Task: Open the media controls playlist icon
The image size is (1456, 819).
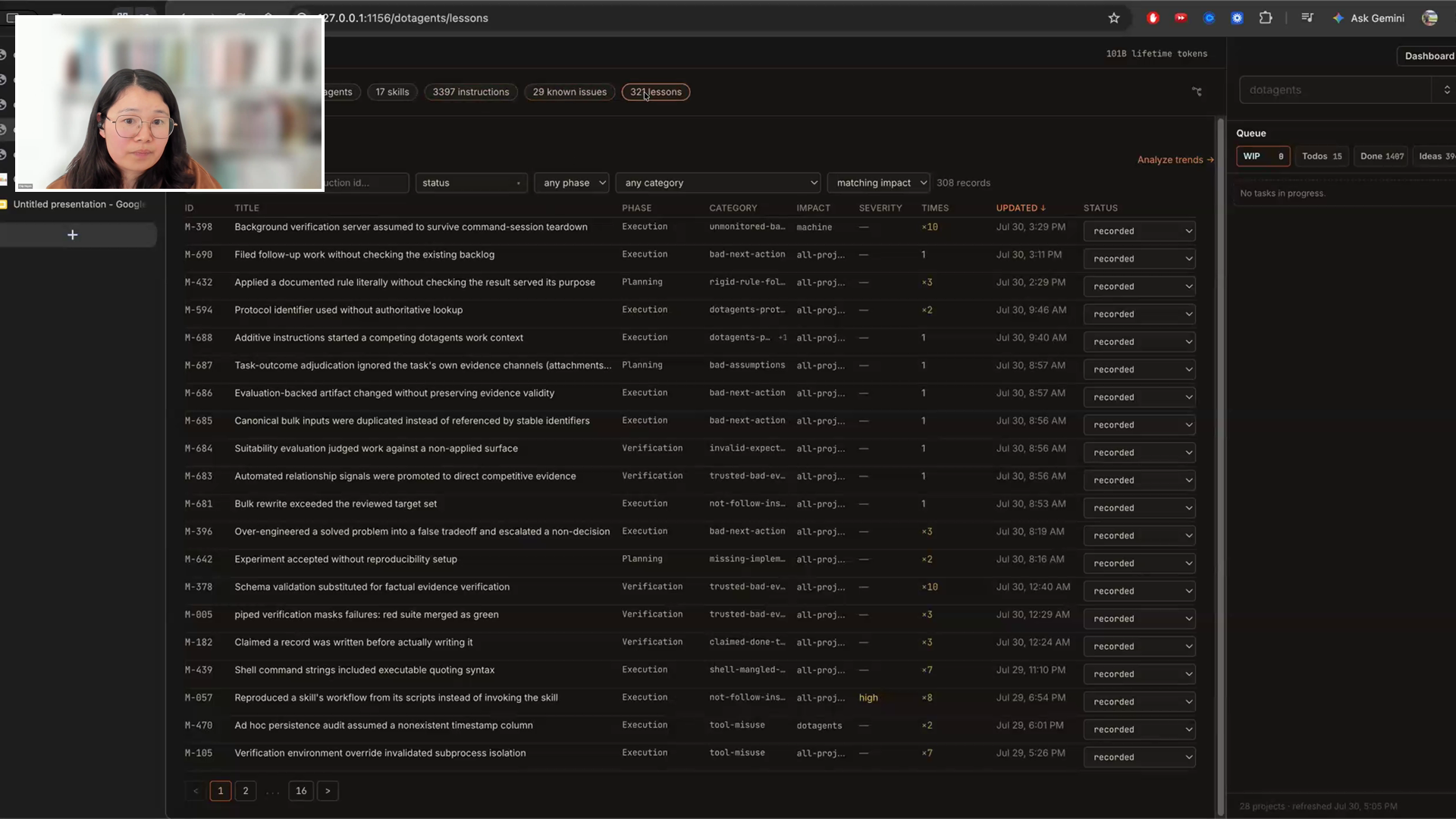Action: 1307,18
